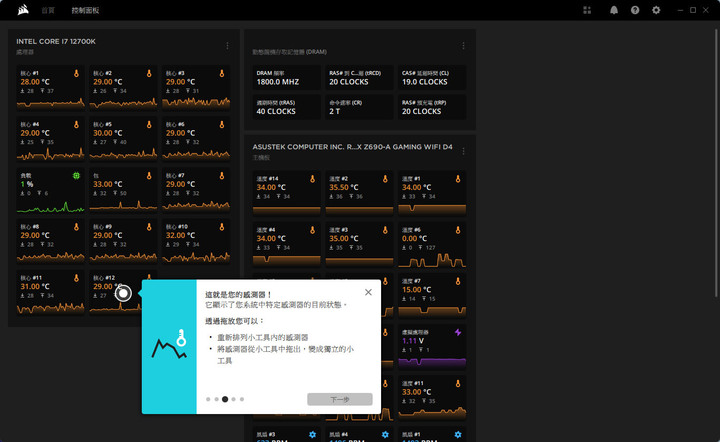Image resolution: width=720 pixels, height=442 pixels.
Task: Click the temperature #6 0.00 °C thermometer icon
Action: (x=458, y=230)
